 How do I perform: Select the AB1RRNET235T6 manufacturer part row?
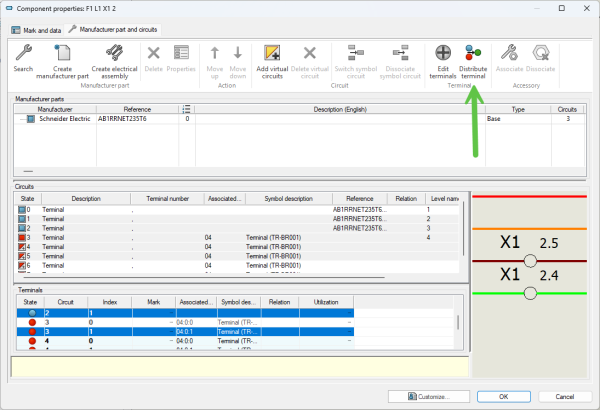pyautogui.click(x=124, y=119)
